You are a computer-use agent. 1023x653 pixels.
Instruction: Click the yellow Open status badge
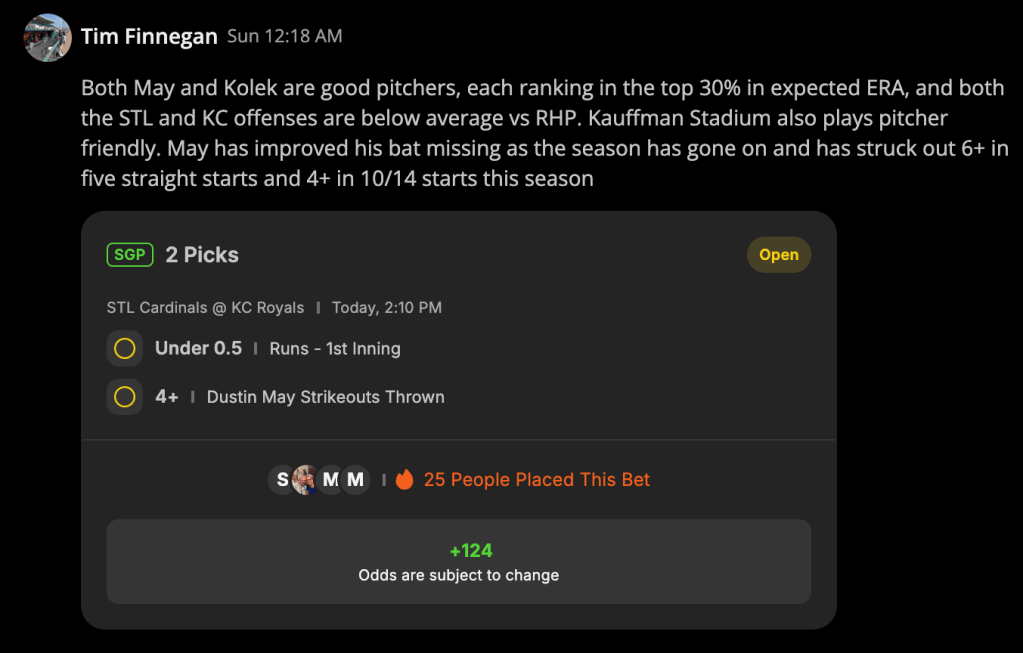tap(778, 254)
